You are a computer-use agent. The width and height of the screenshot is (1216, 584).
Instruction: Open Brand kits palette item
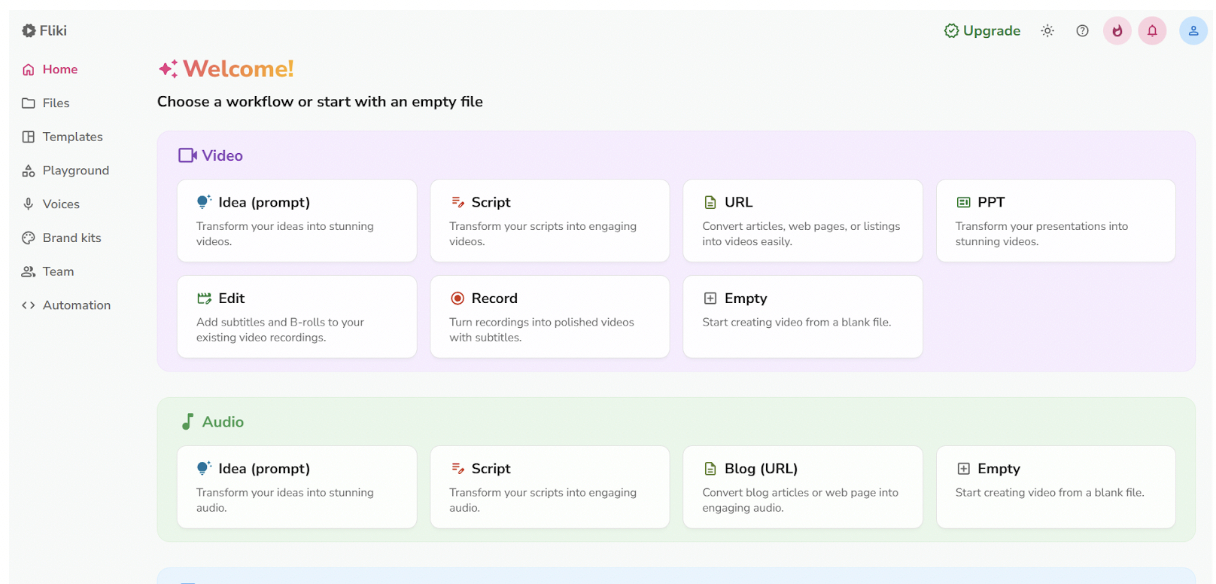click(x=71, y=238)
